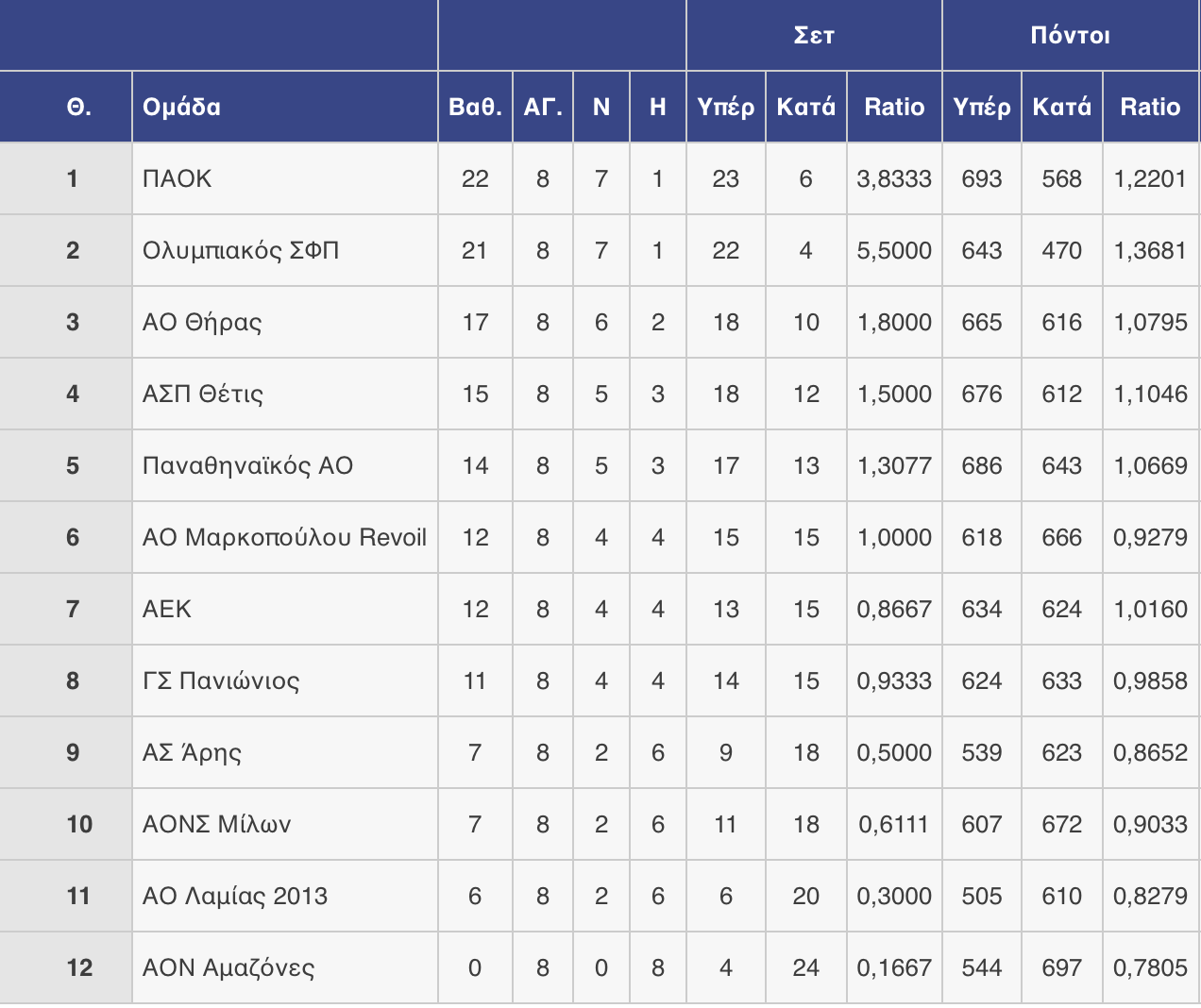This screenshot has height=1008, width=1201.
Task: Select the ΑΣ Άρης team
Action: point(192,752)
